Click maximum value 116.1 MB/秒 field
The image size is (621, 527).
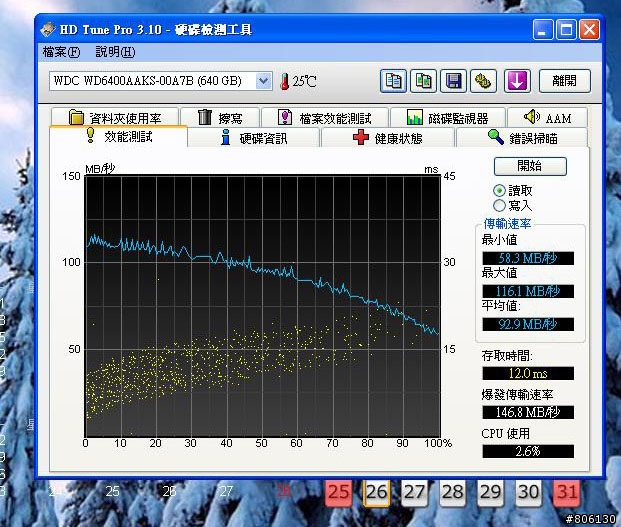coord(528,291)
